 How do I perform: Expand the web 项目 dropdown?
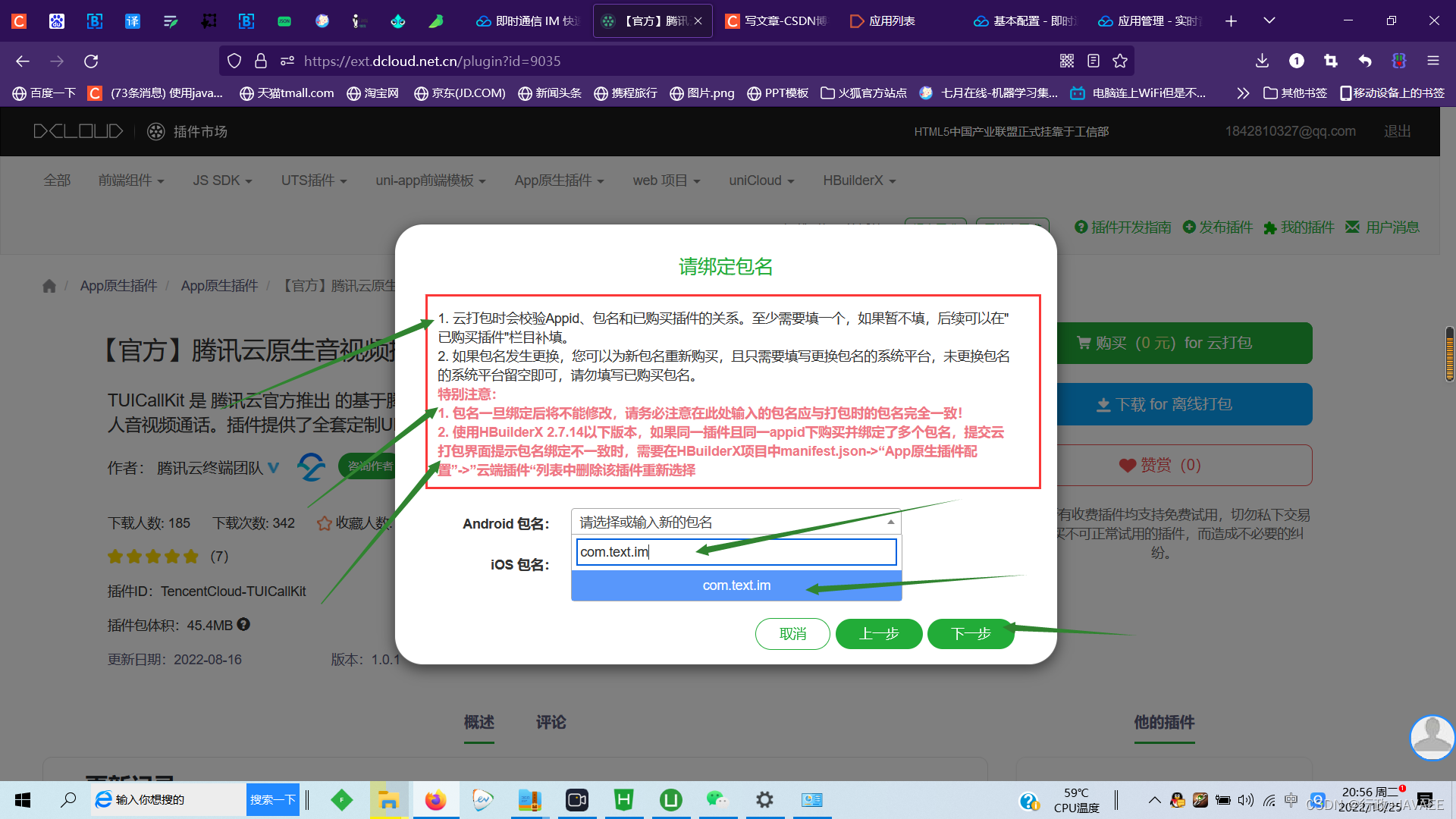click(x=667, y=180)
